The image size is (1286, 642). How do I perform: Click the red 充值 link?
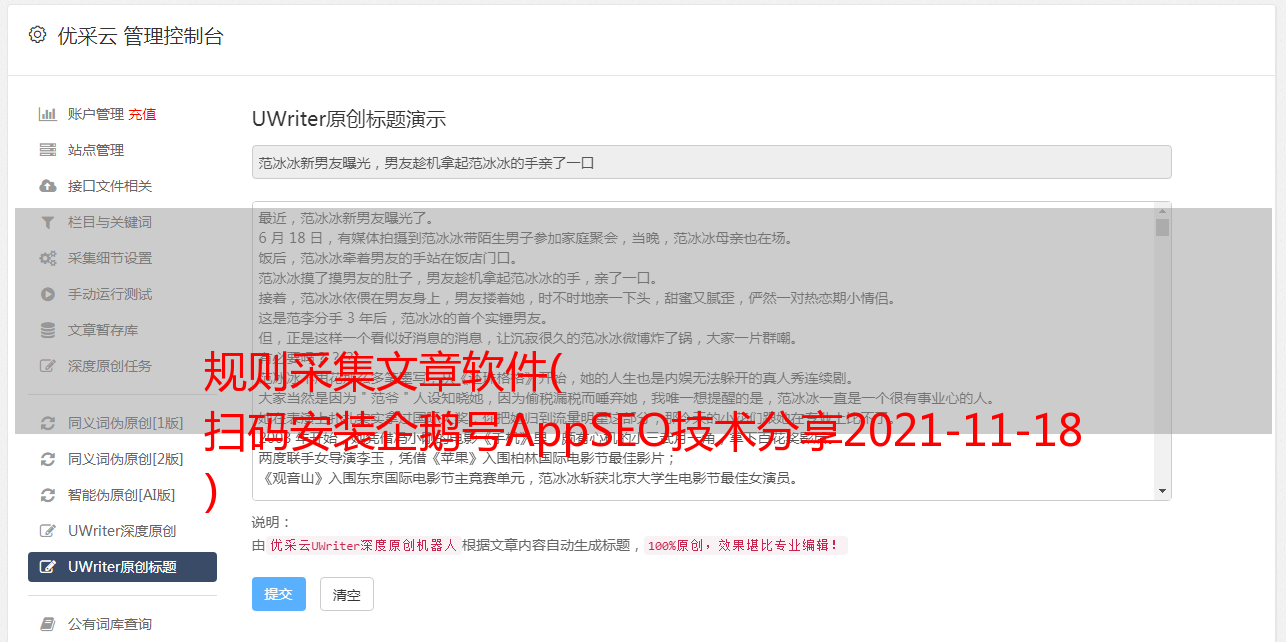[x=142, y=114]
